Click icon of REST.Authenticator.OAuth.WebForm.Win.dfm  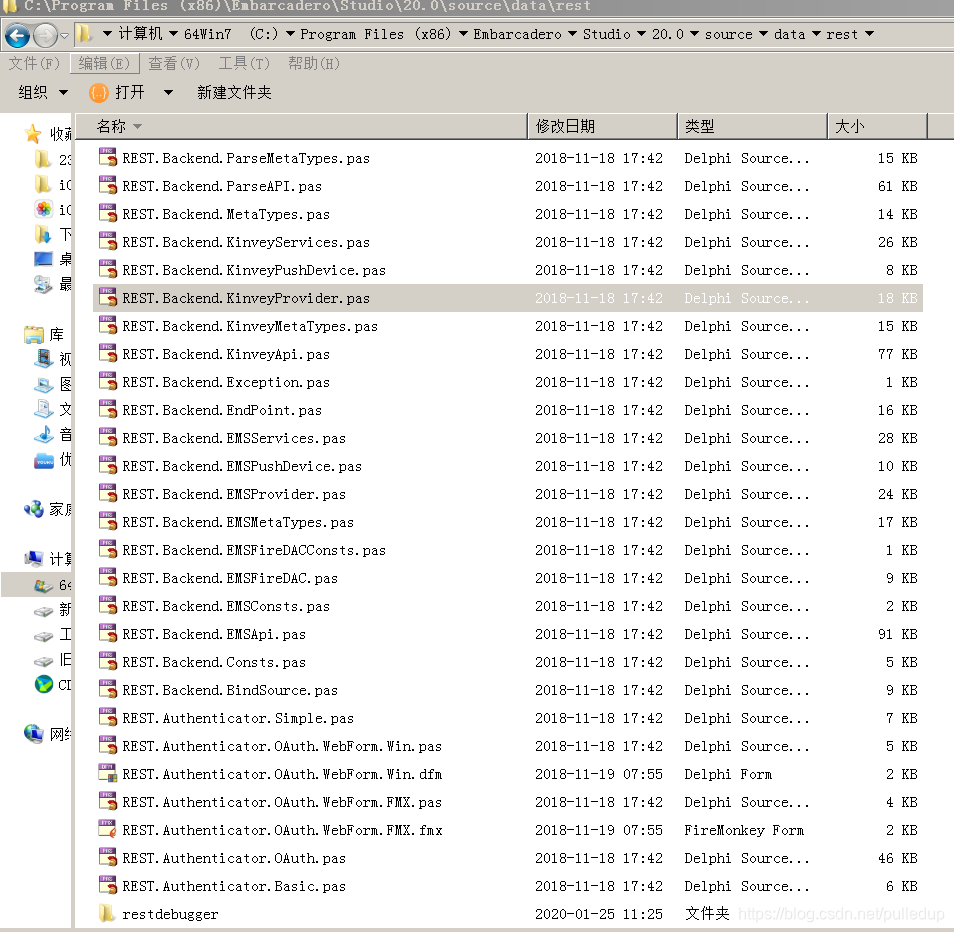tap(108, 773)
